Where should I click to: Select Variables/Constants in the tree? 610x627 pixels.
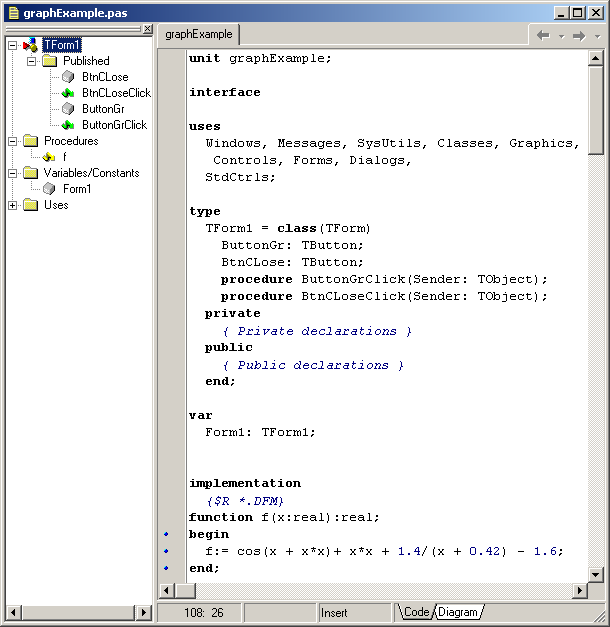92,173
